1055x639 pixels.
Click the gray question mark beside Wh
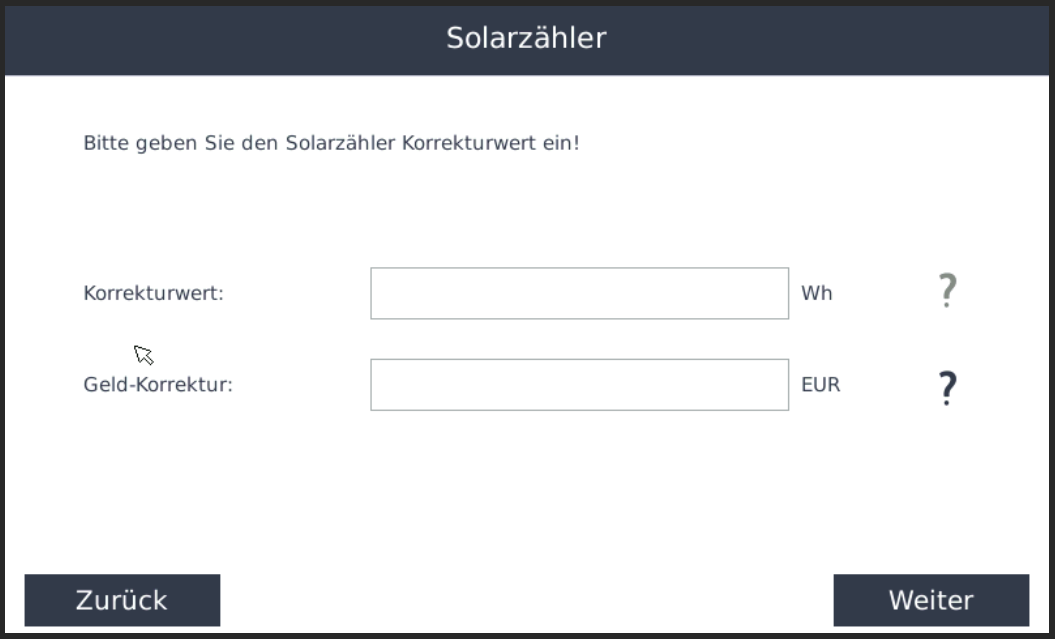(947, 291)
